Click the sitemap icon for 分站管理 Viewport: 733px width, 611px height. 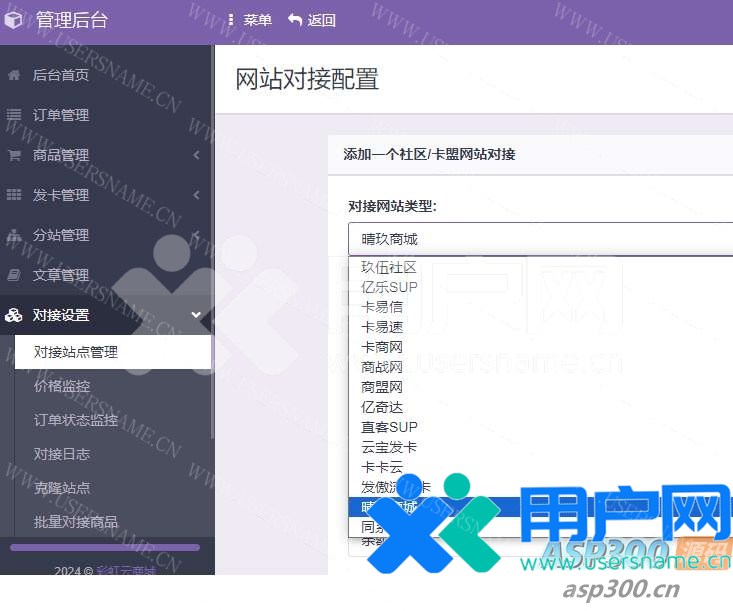tap(14, 235)
